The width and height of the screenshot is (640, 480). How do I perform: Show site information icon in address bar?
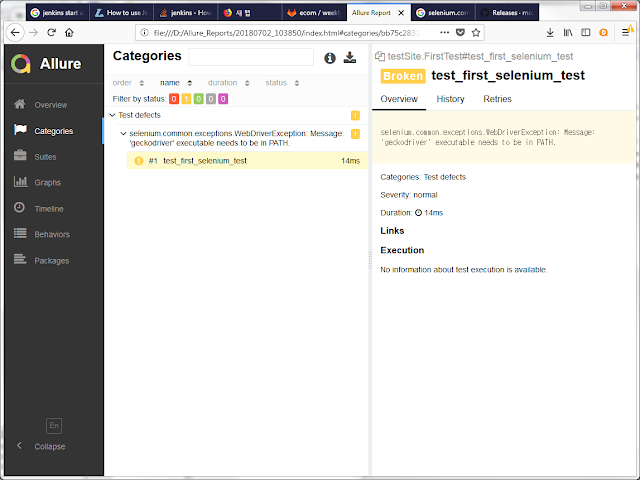coord(144,33)
